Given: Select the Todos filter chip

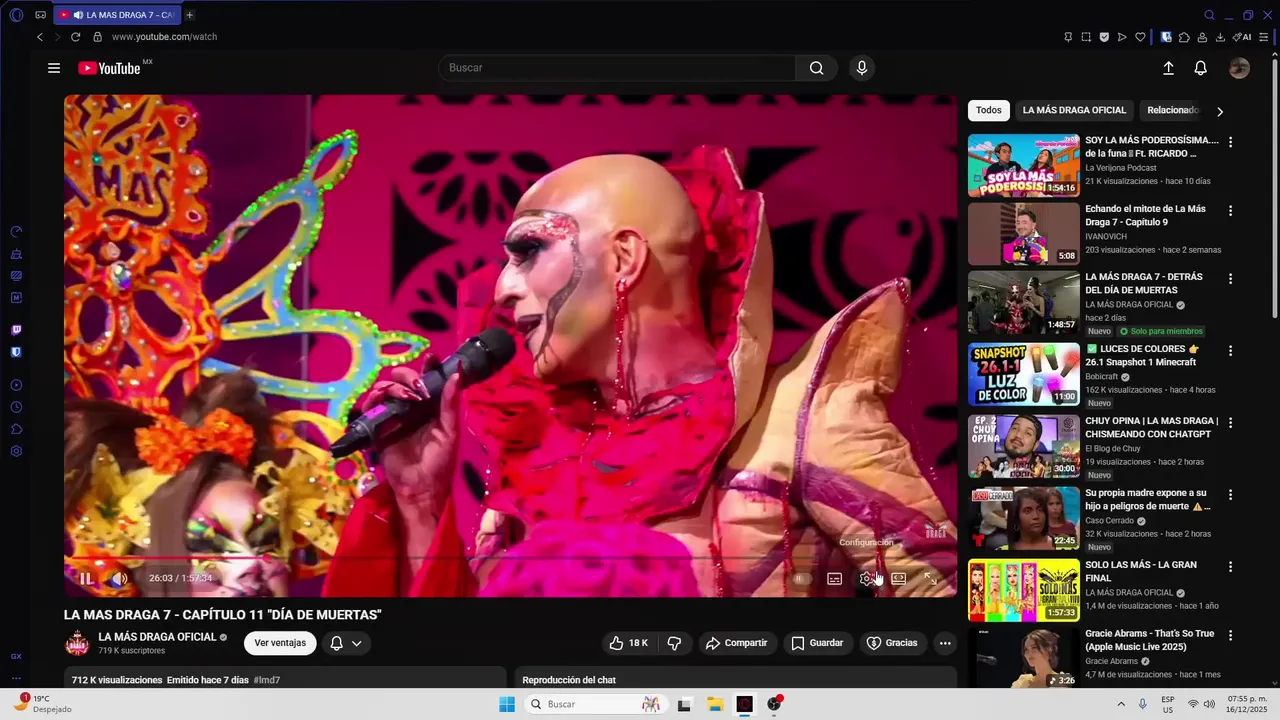Looking at the screenshot, I should [988, 110].
